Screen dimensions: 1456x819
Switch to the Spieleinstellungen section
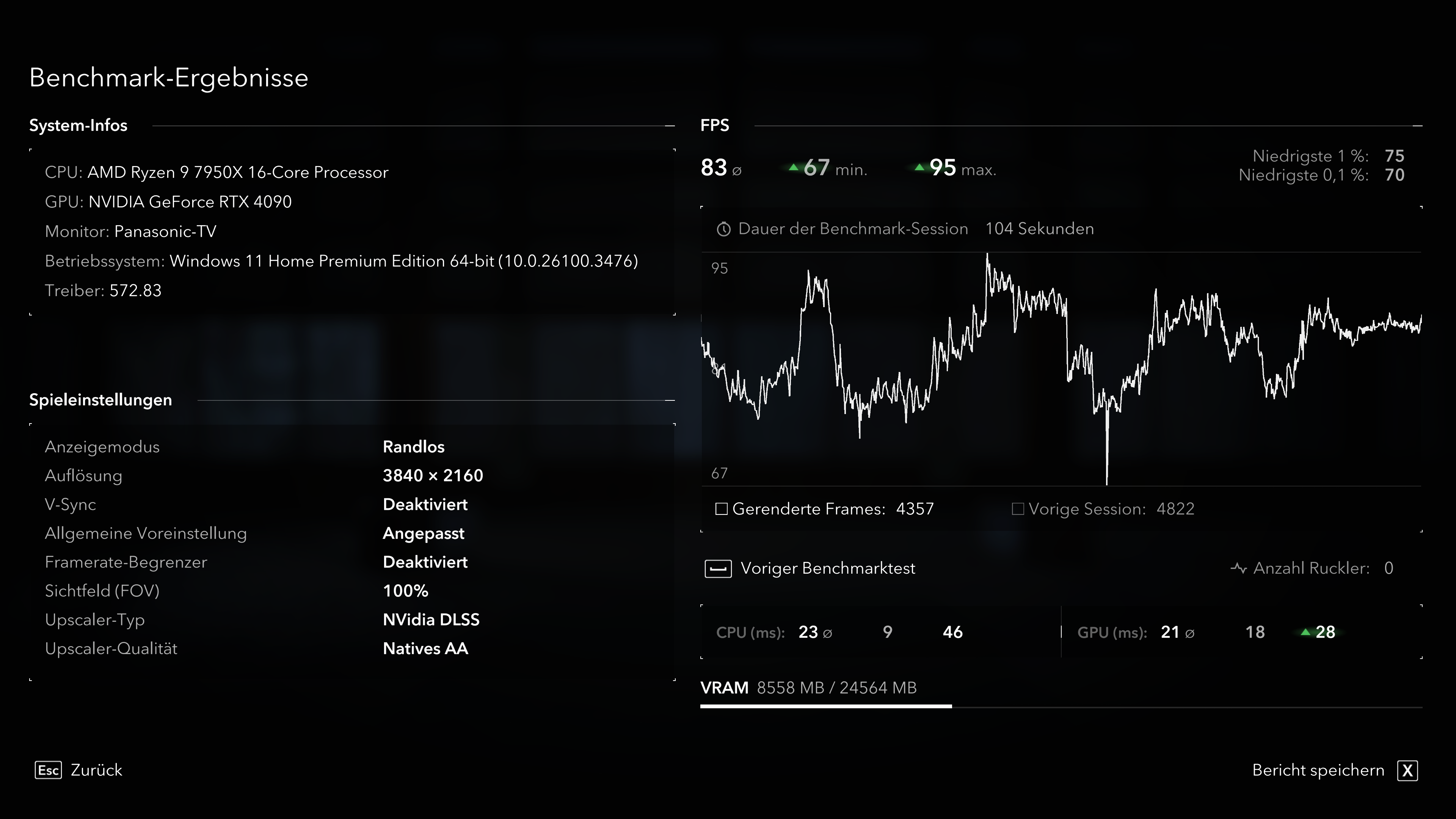(x=100, y=400)
